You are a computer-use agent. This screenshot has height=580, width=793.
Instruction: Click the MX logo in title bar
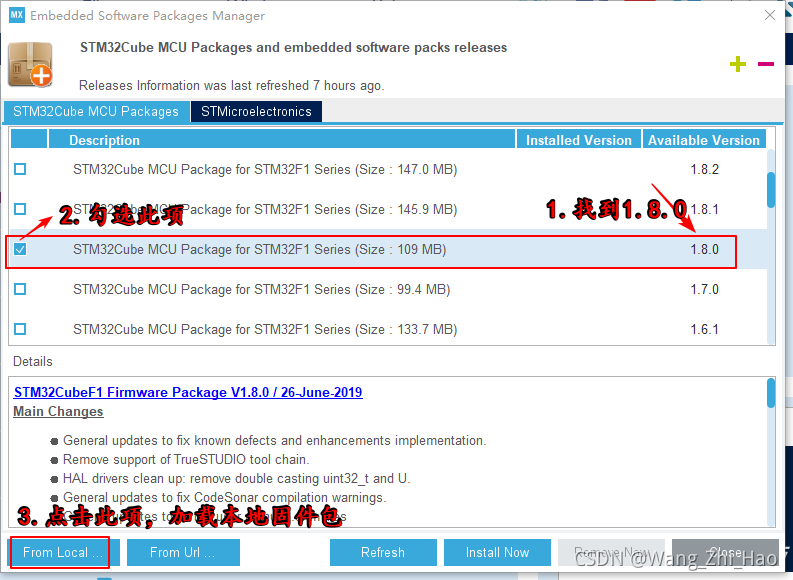point(17,15)
